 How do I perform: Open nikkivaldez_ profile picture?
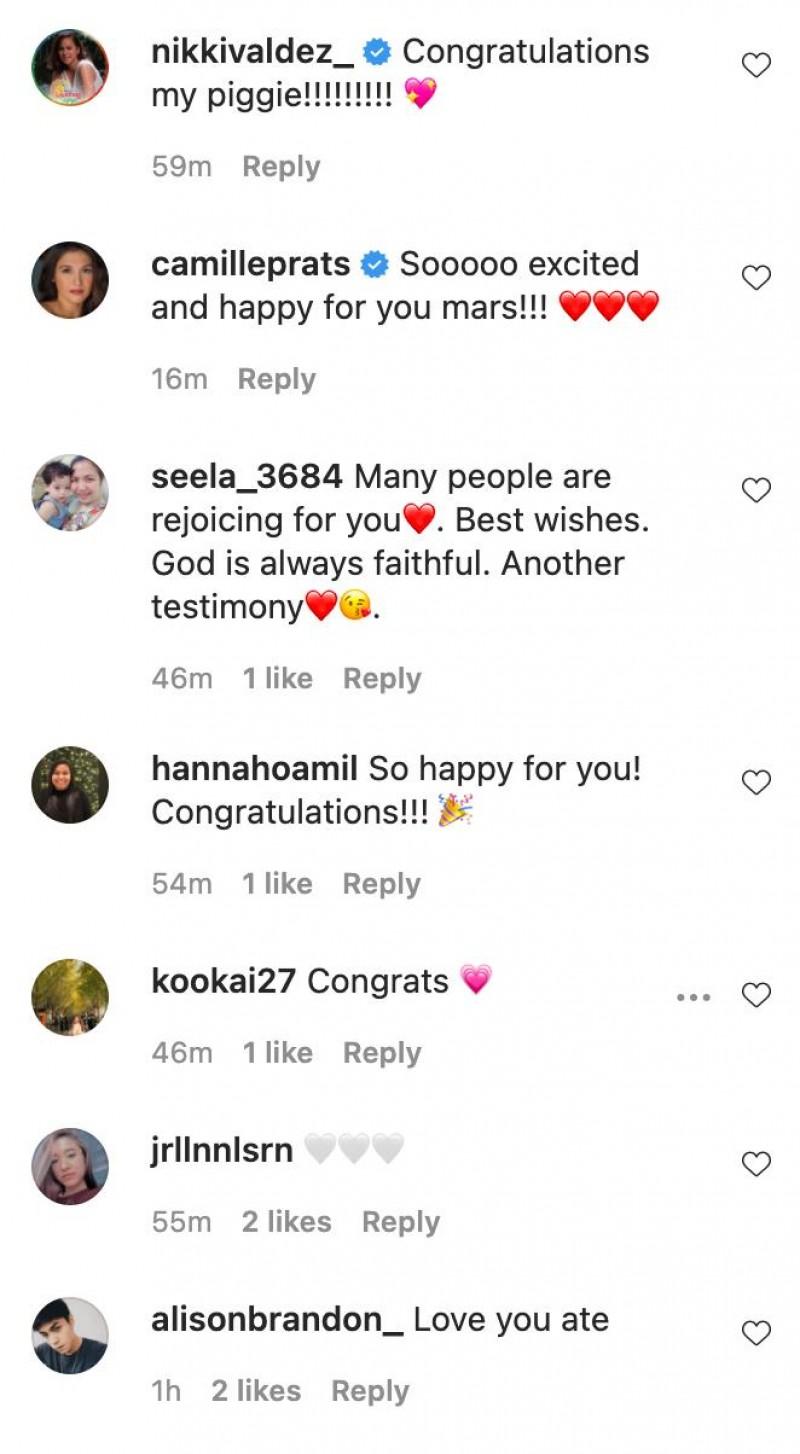click(x=70, y=68)
